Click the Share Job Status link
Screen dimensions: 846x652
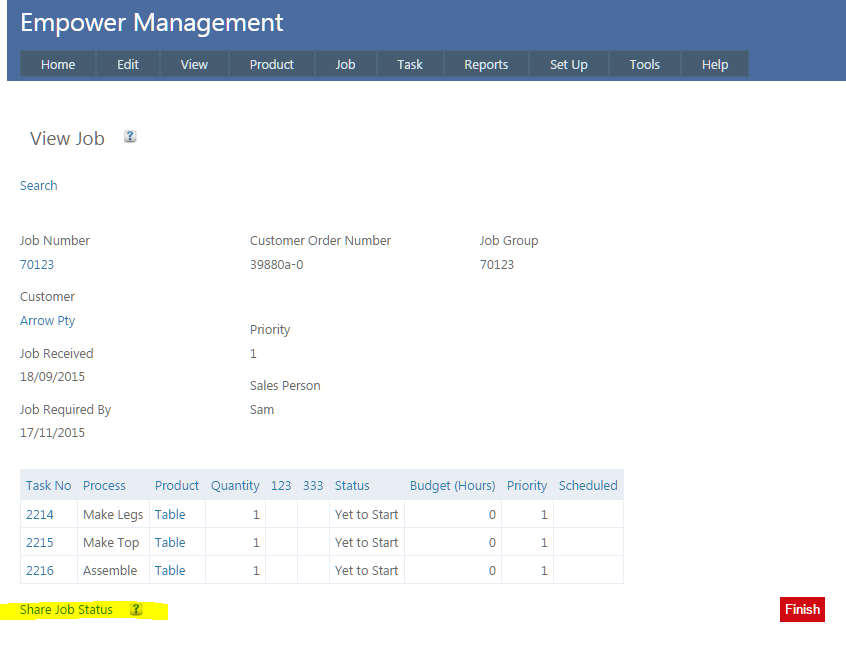66,609
